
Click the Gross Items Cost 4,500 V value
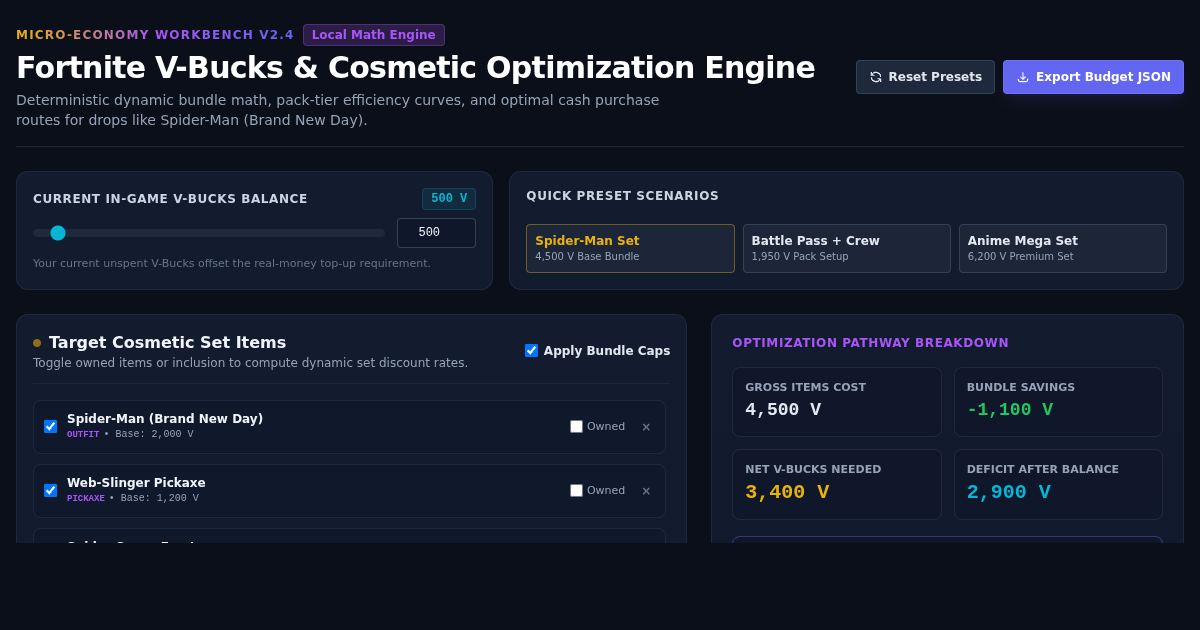click(x=783, y=410)
